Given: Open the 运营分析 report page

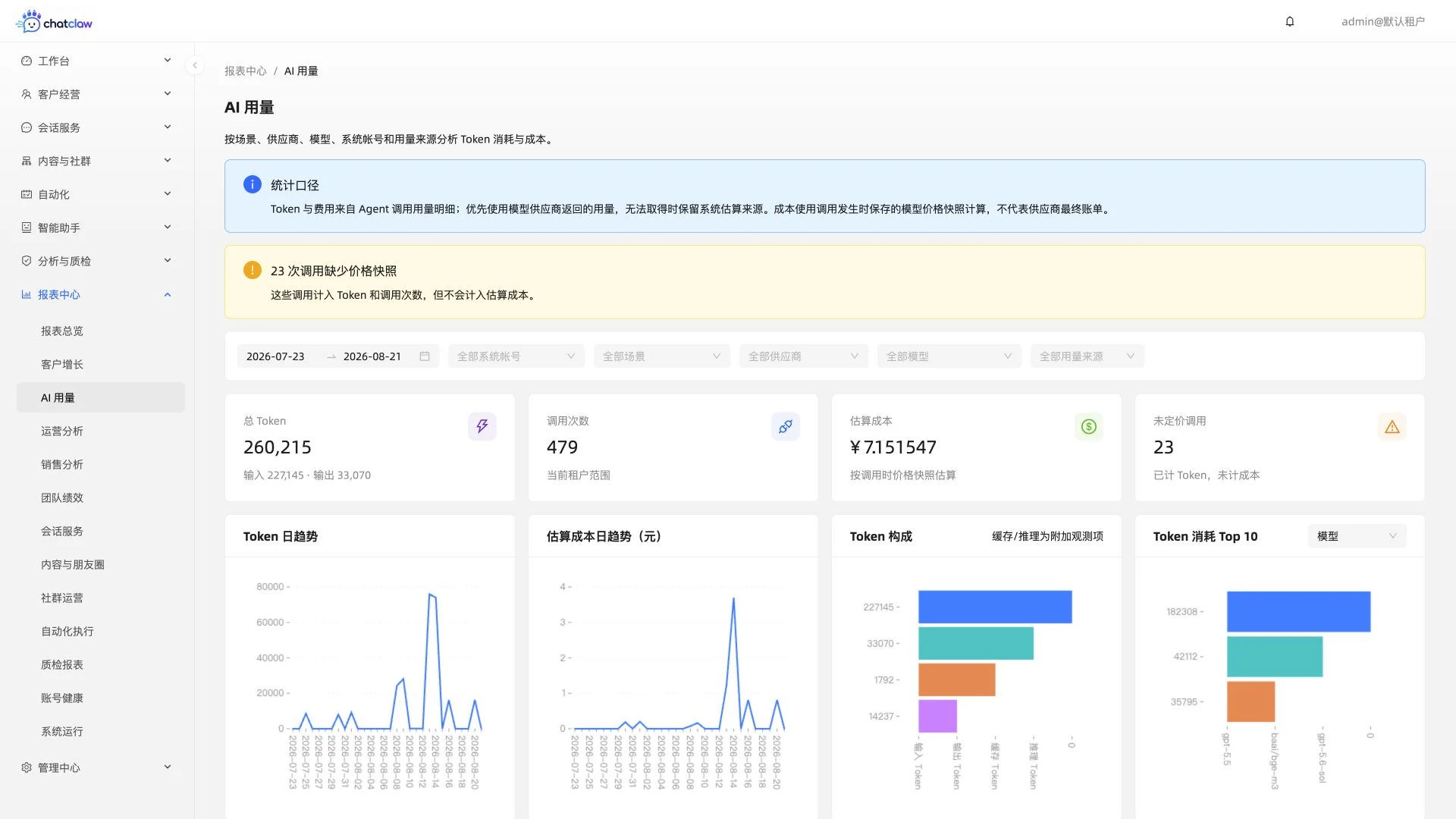Looking at the screenshot, I should (x=101, y=431).
